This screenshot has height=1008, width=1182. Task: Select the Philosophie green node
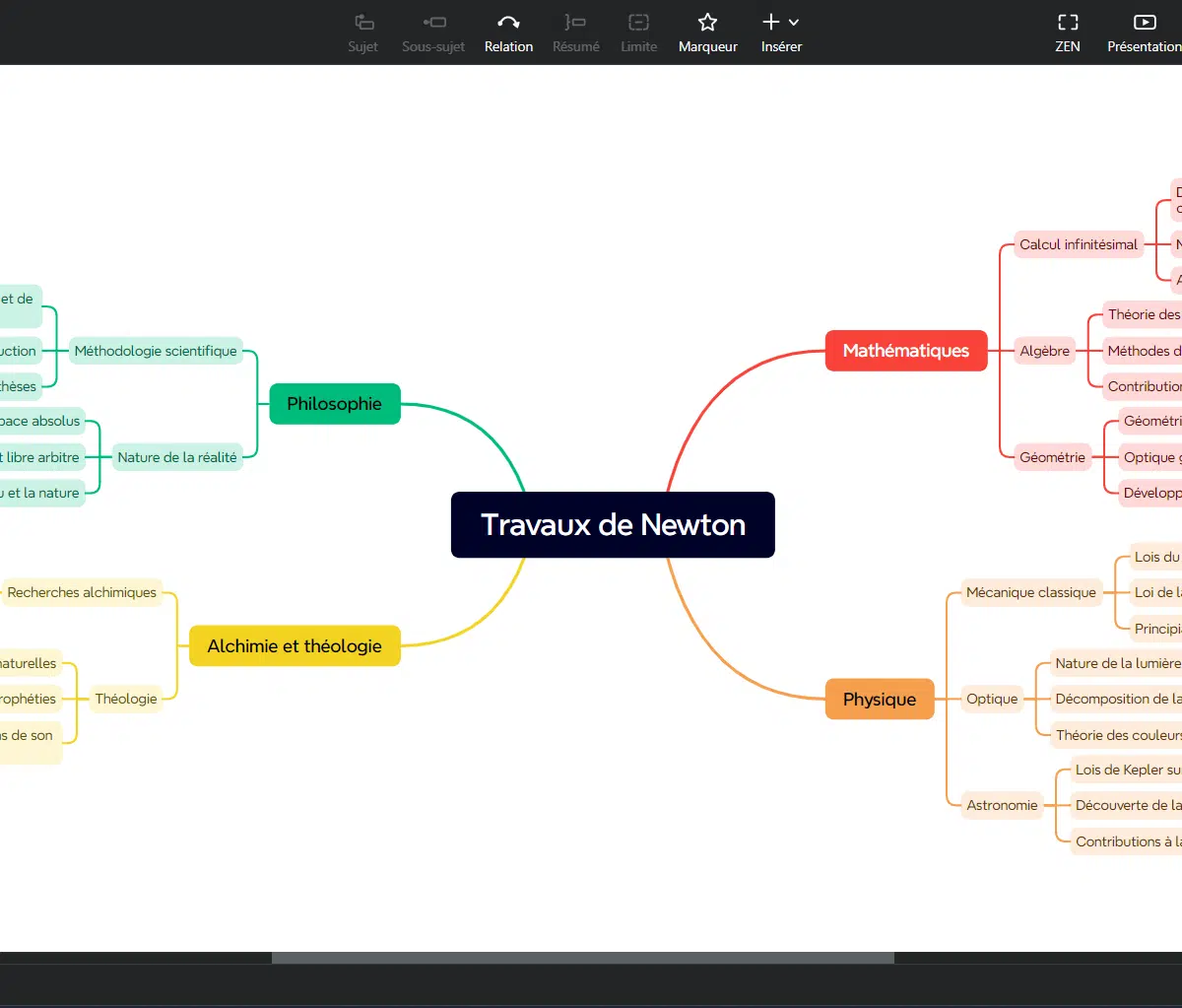pyautogui.click(x=334, y=404)
